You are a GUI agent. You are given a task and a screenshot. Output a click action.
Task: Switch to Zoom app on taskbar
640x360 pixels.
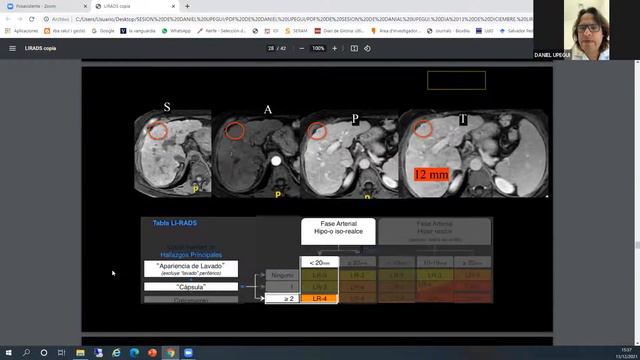pyautogui.click(x=188, y=353)
